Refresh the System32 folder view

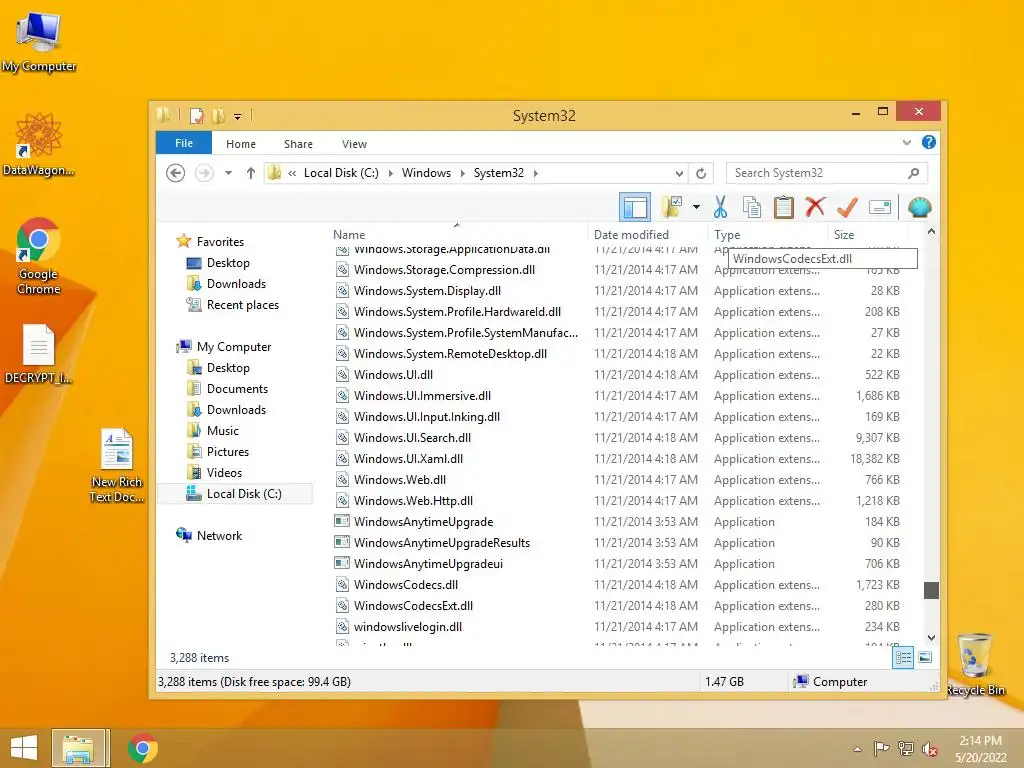click(701, 173)
